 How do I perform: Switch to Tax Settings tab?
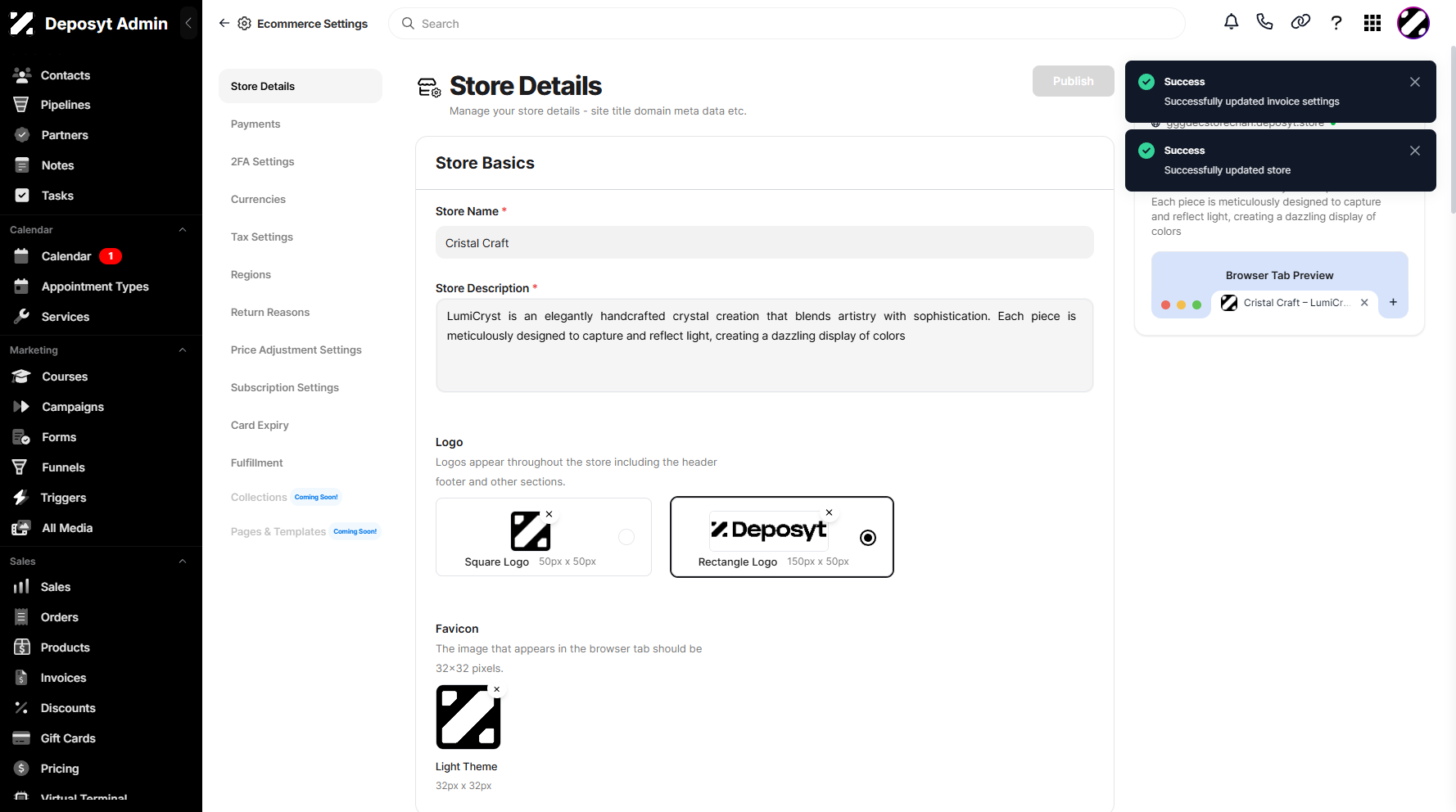point(262,237)
